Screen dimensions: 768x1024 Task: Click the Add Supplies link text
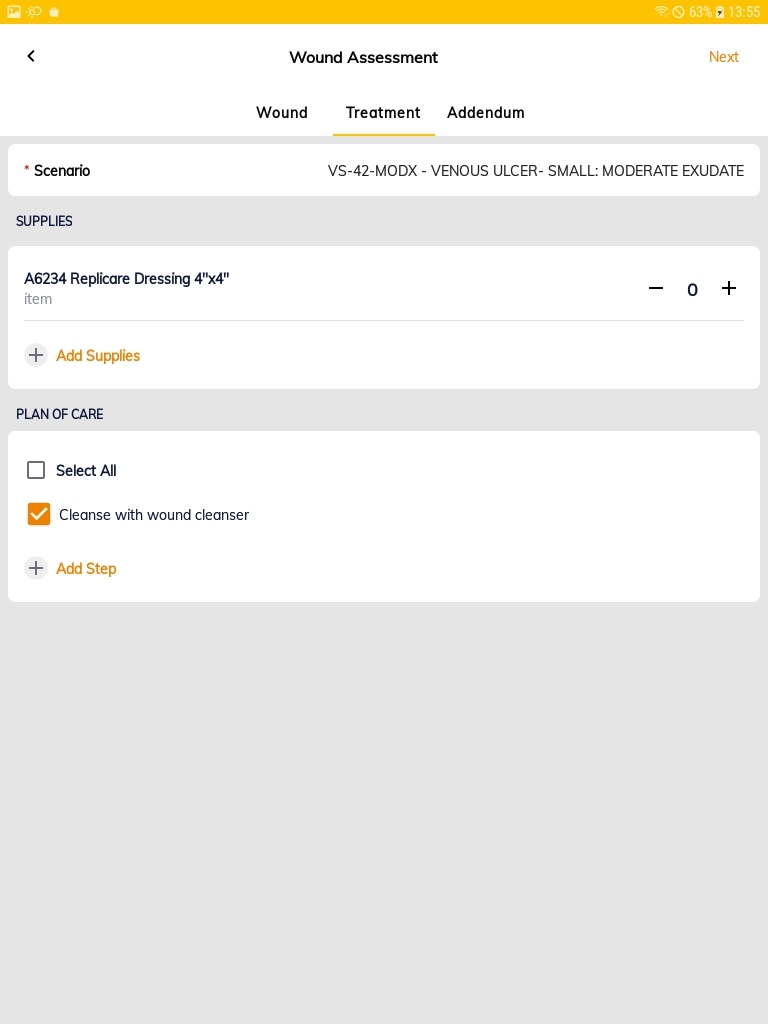click(x=98, y=355)
